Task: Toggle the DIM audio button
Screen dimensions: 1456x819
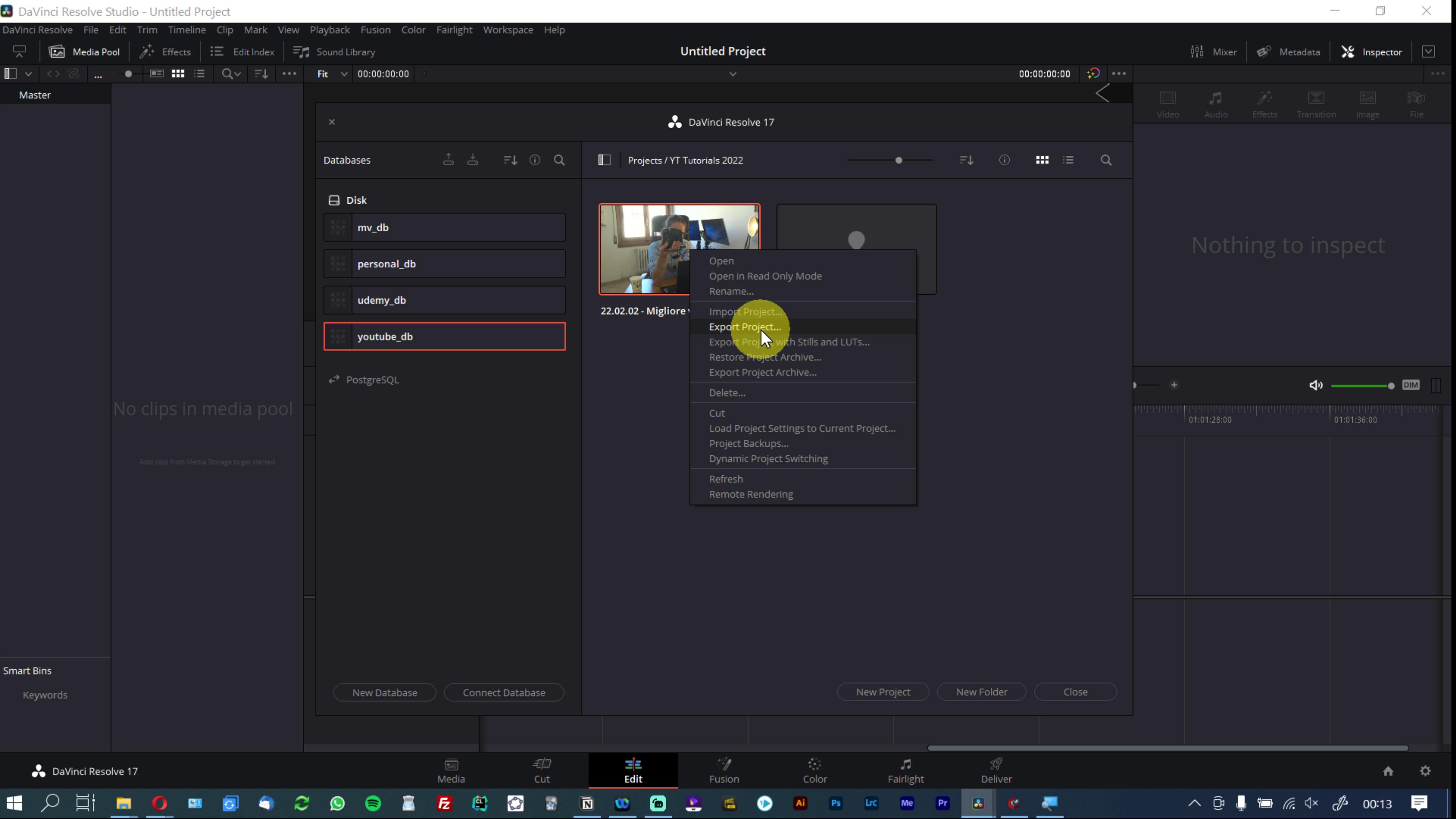Action: click(1411, 385)
